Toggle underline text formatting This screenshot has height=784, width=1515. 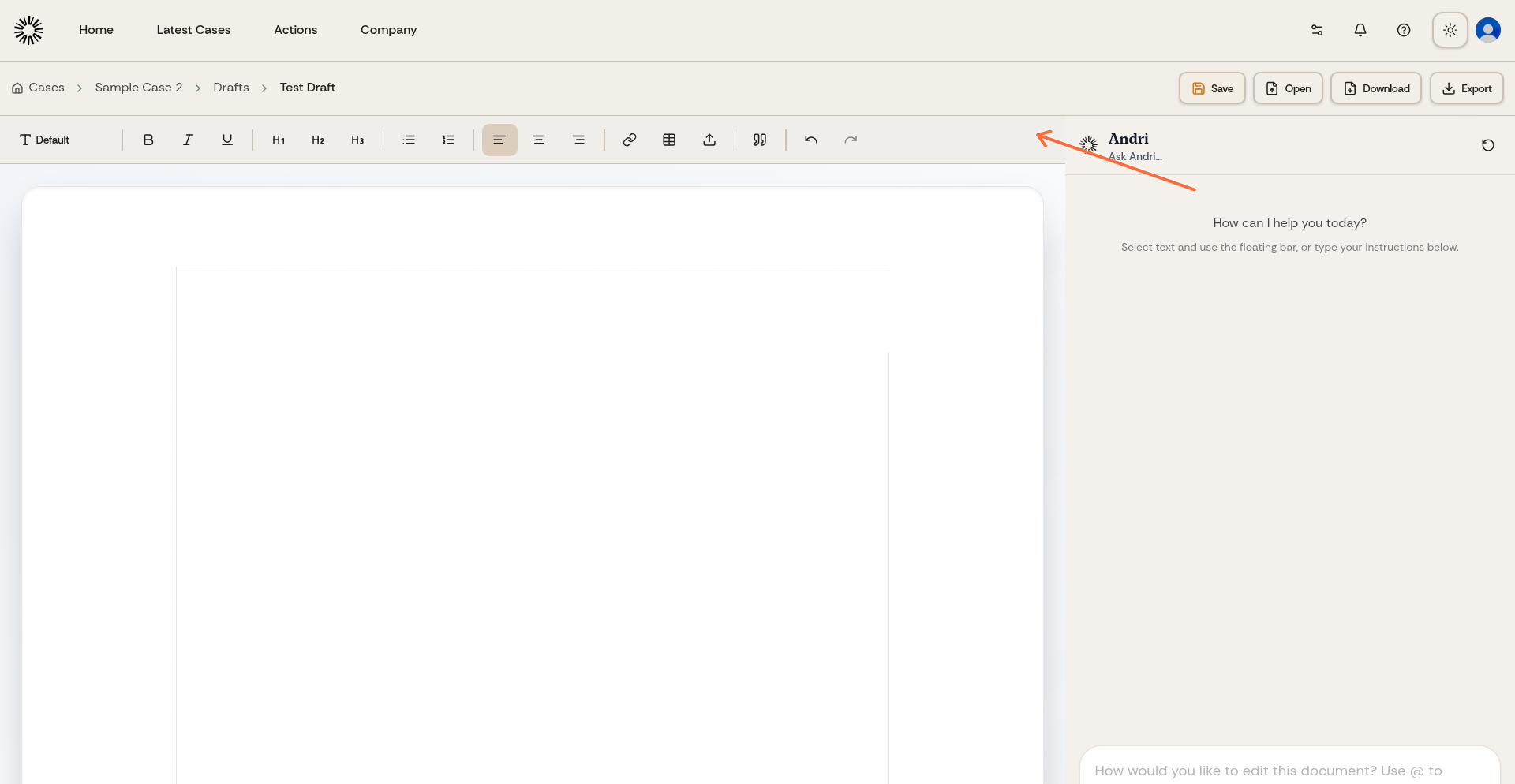click(x=227, y=140)
